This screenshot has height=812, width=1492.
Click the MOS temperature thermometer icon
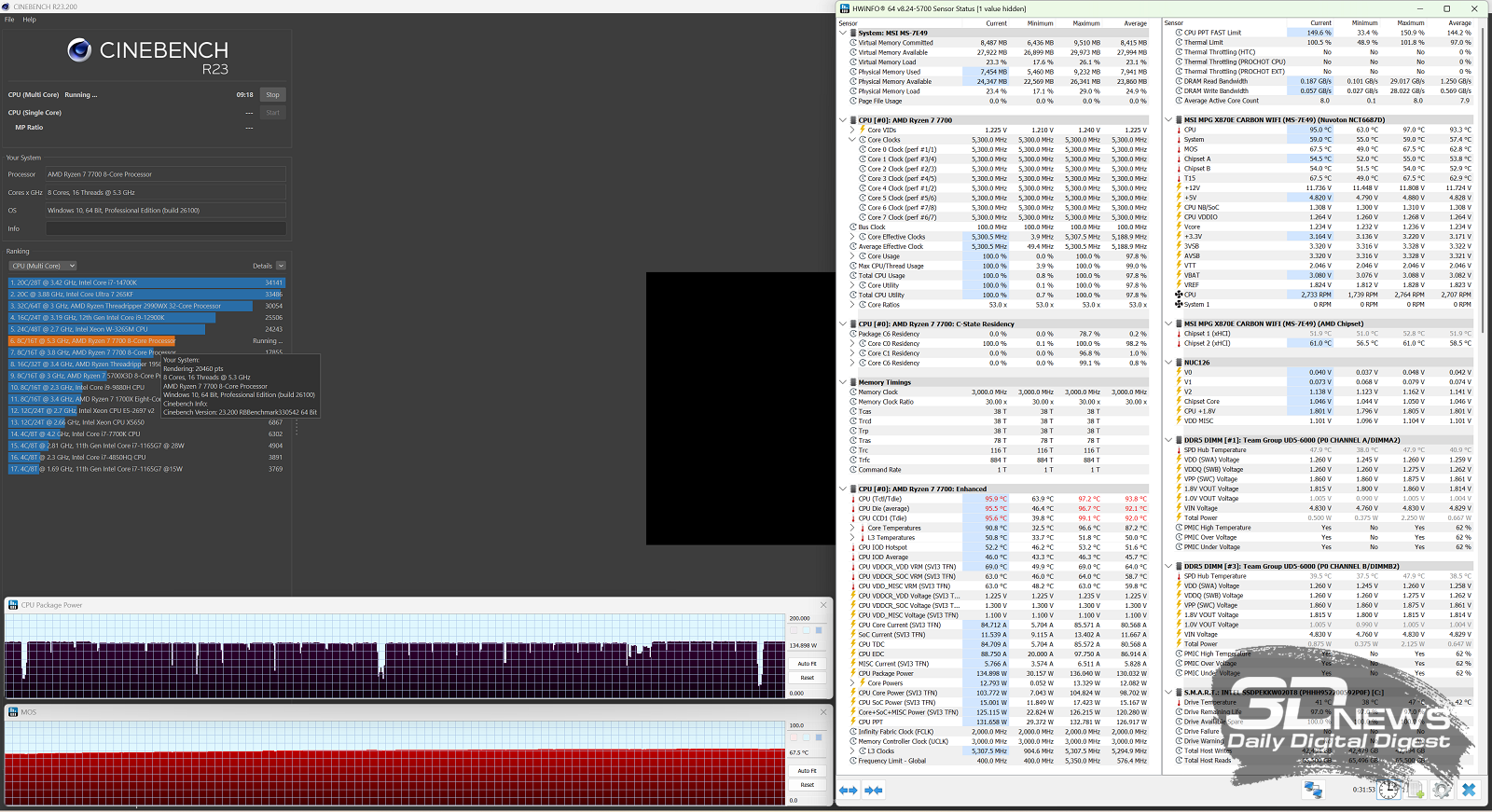[x=1179, y=149]
